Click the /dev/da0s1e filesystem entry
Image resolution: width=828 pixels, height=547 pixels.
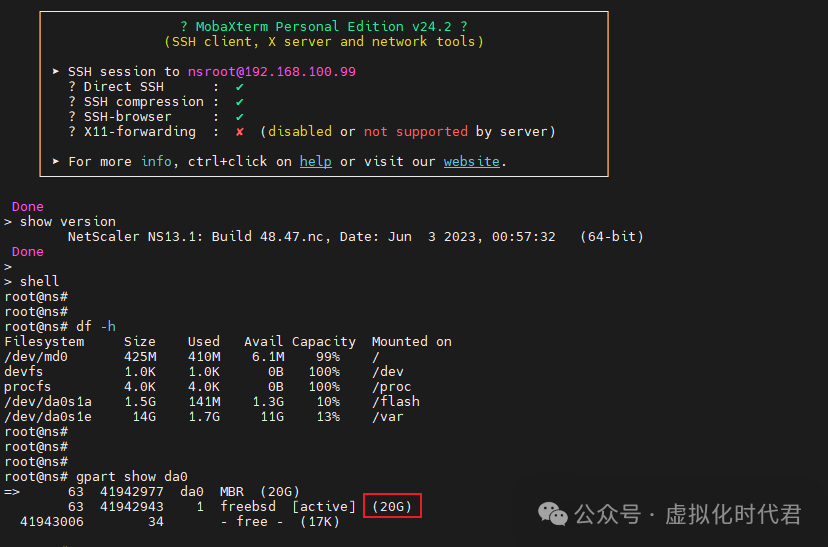tap(48, 417)
